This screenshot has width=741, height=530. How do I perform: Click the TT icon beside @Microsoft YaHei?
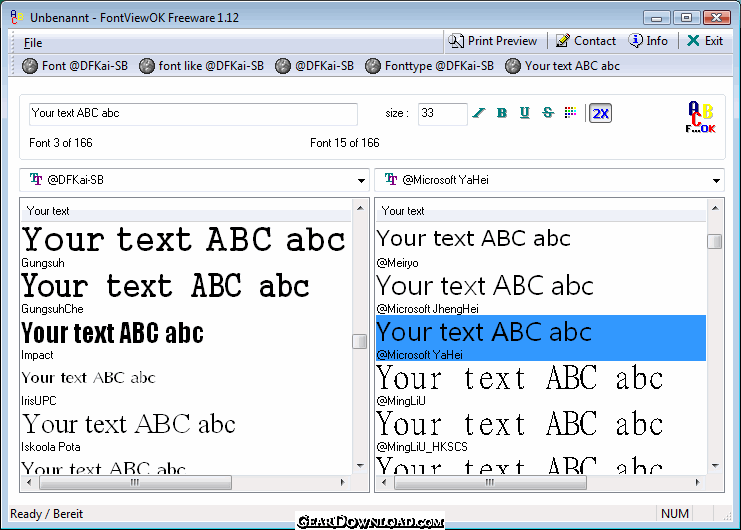tap(391, 179)
